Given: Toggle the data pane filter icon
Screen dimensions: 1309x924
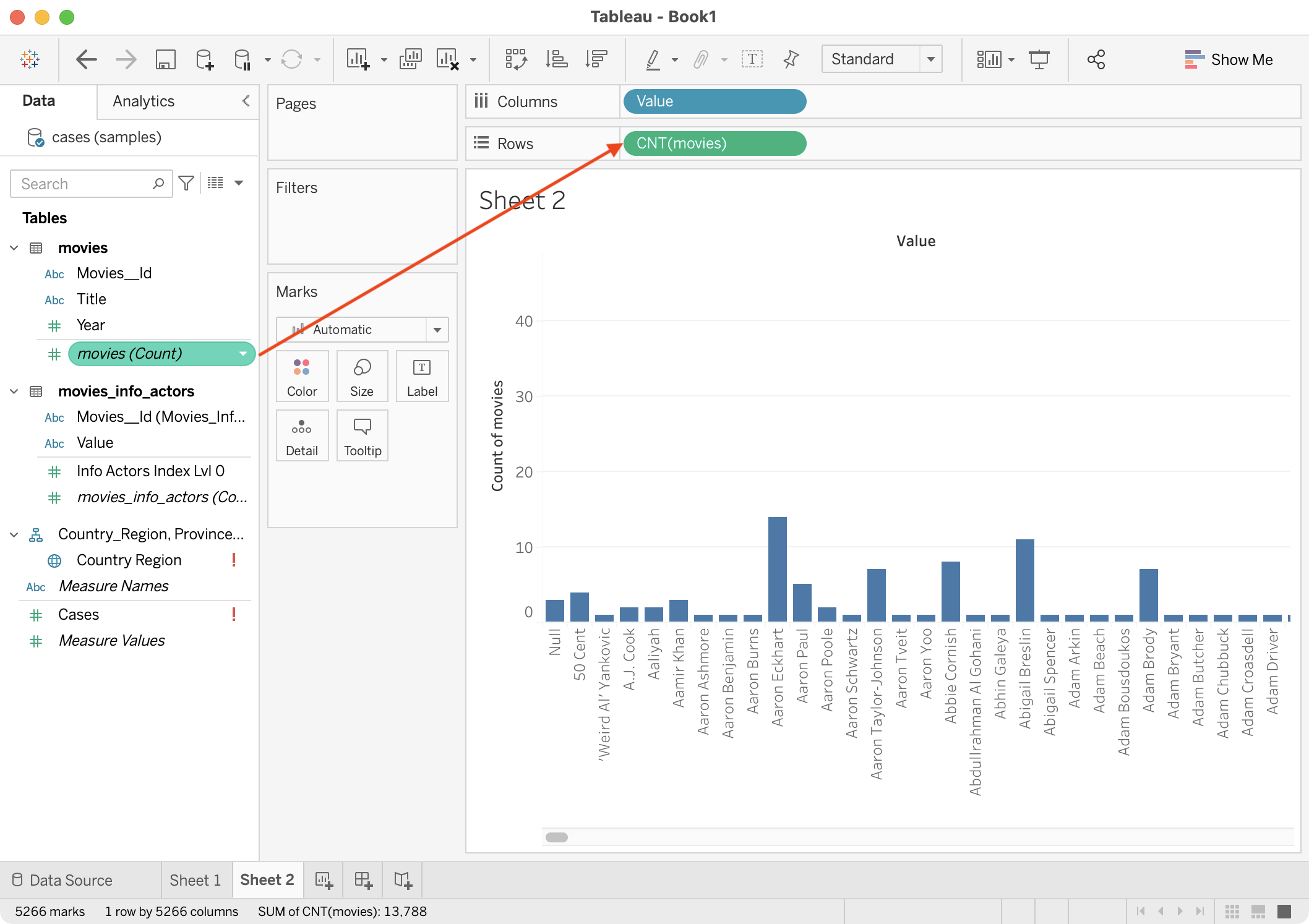Looking at the screenshot, I should pyautogui.click(x=186, y=183).
